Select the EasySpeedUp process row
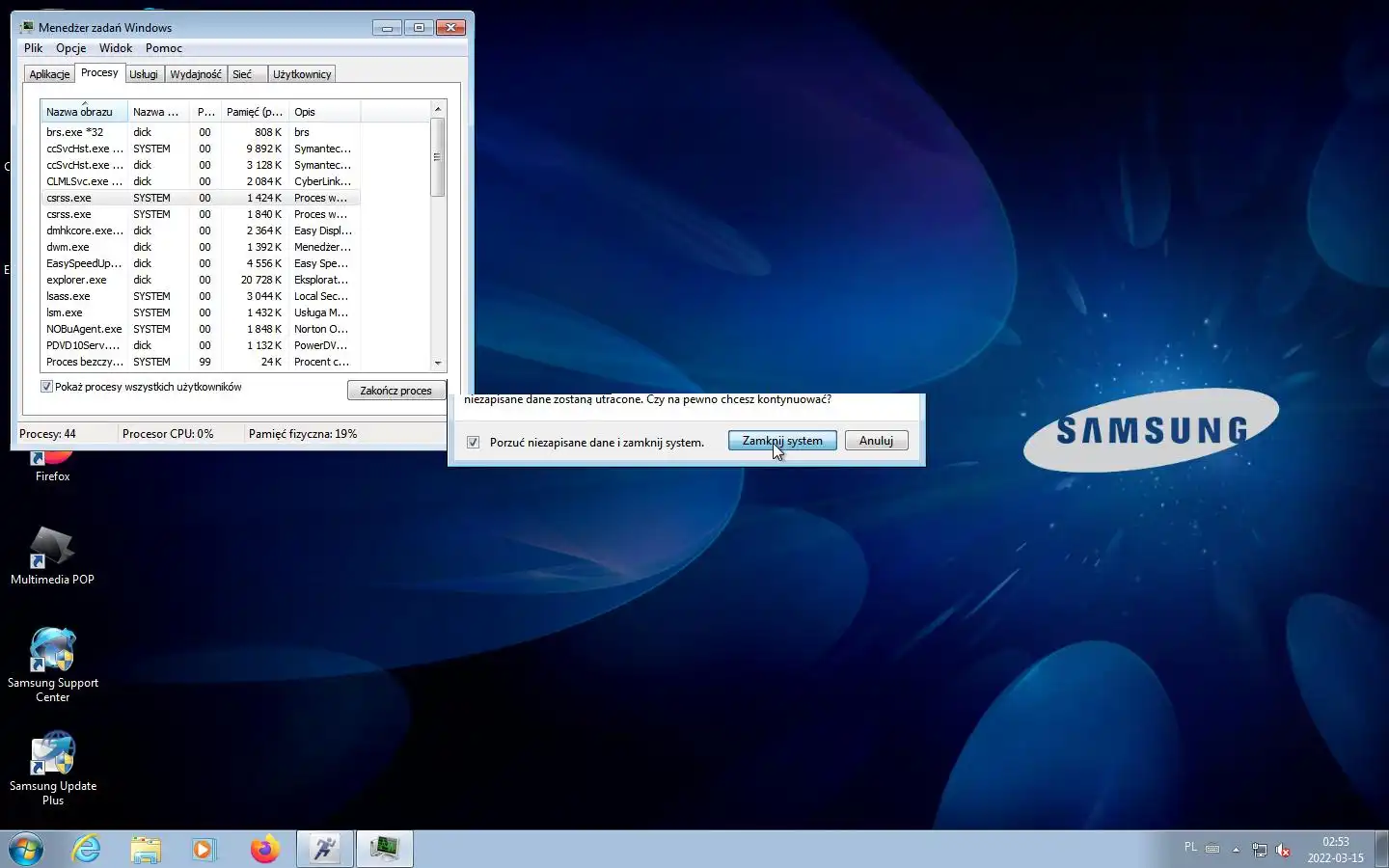The height and width of the screenshot is (868, 1389). click(x=201, y=263)
